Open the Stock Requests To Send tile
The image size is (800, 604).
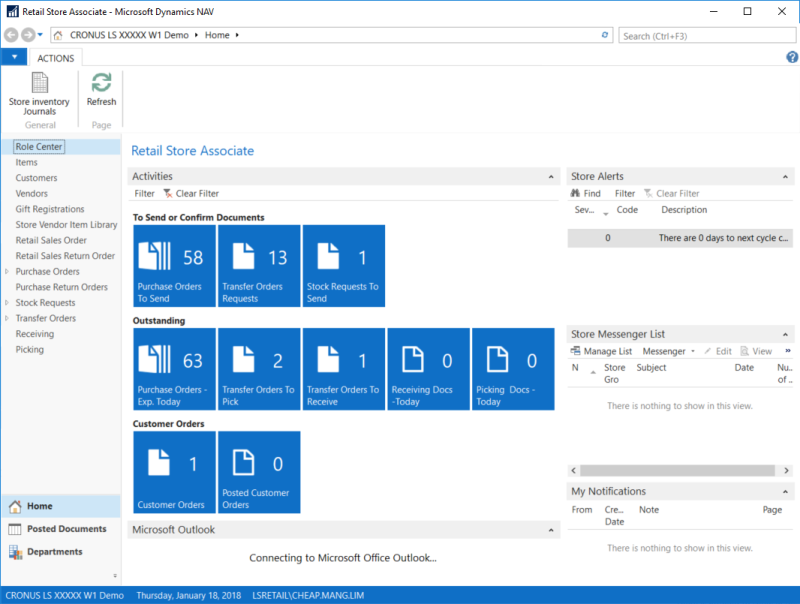343,266
